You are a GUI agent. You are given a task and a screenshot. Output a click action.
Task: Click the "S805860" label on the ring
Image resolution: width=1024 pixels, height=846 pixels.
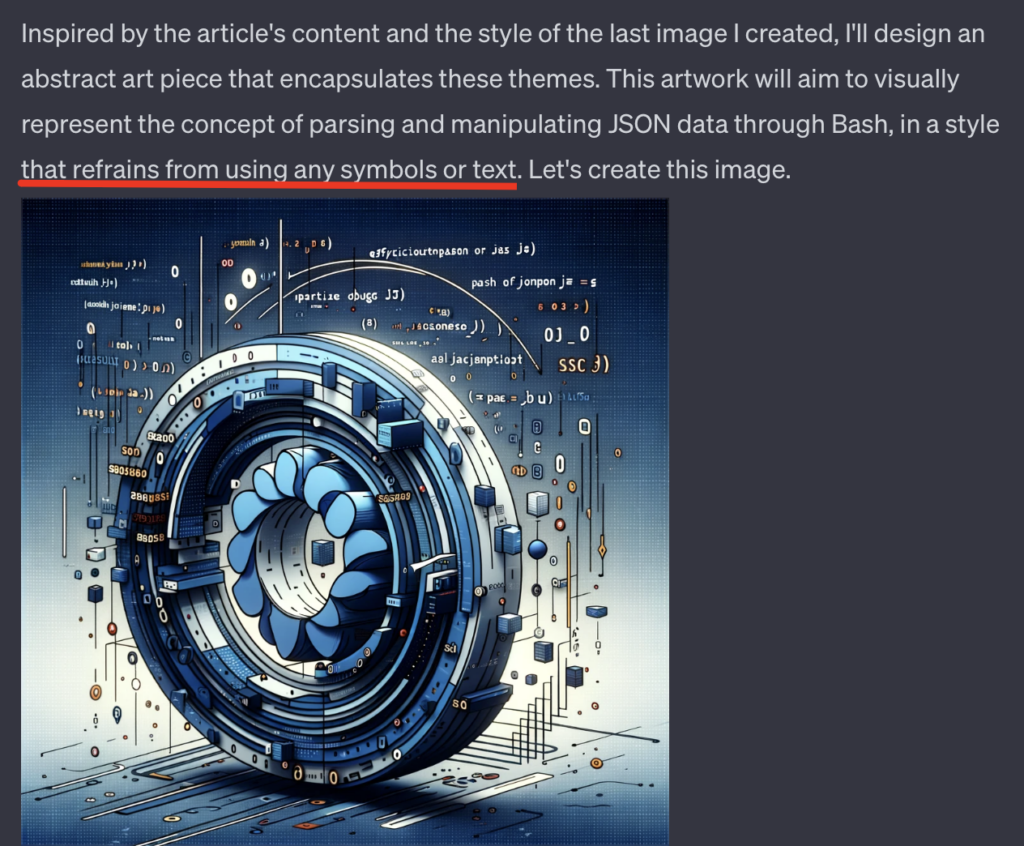127,471
